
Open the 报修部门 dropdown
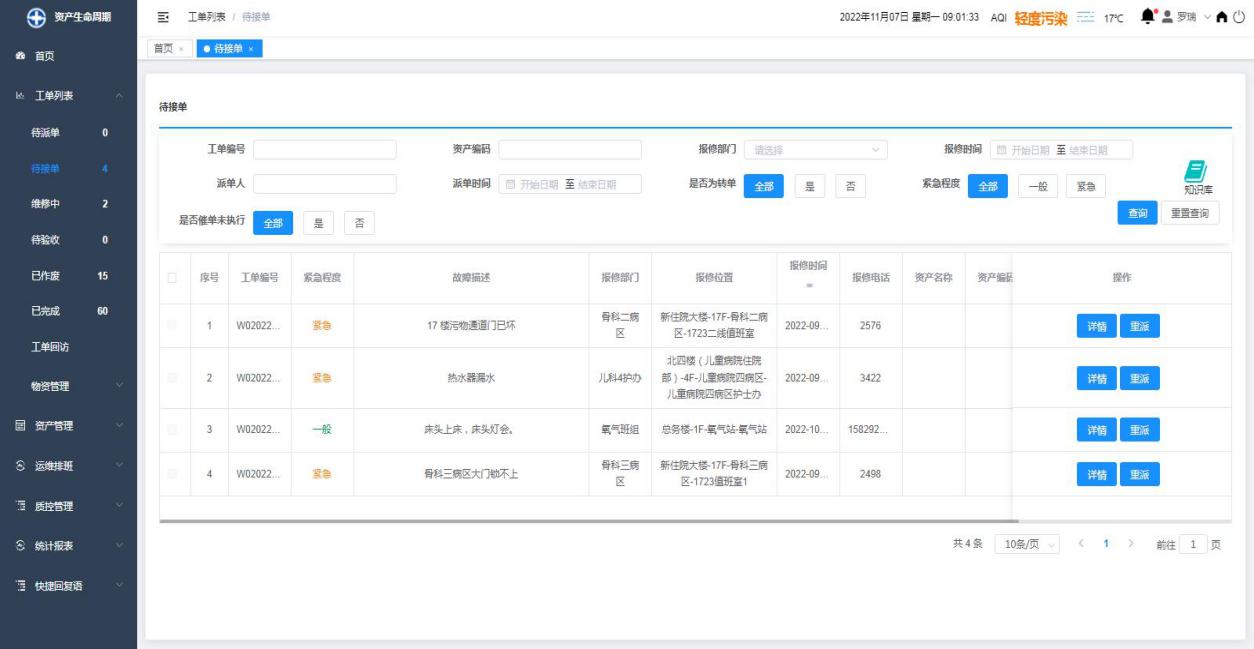816,150
